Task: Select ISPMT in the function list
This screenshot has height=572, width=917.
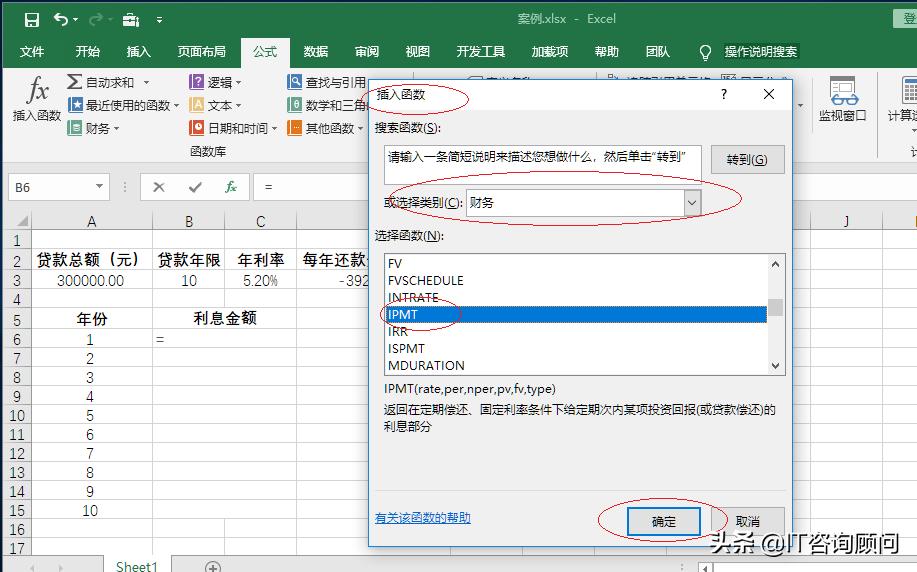Action: (576, 349)
